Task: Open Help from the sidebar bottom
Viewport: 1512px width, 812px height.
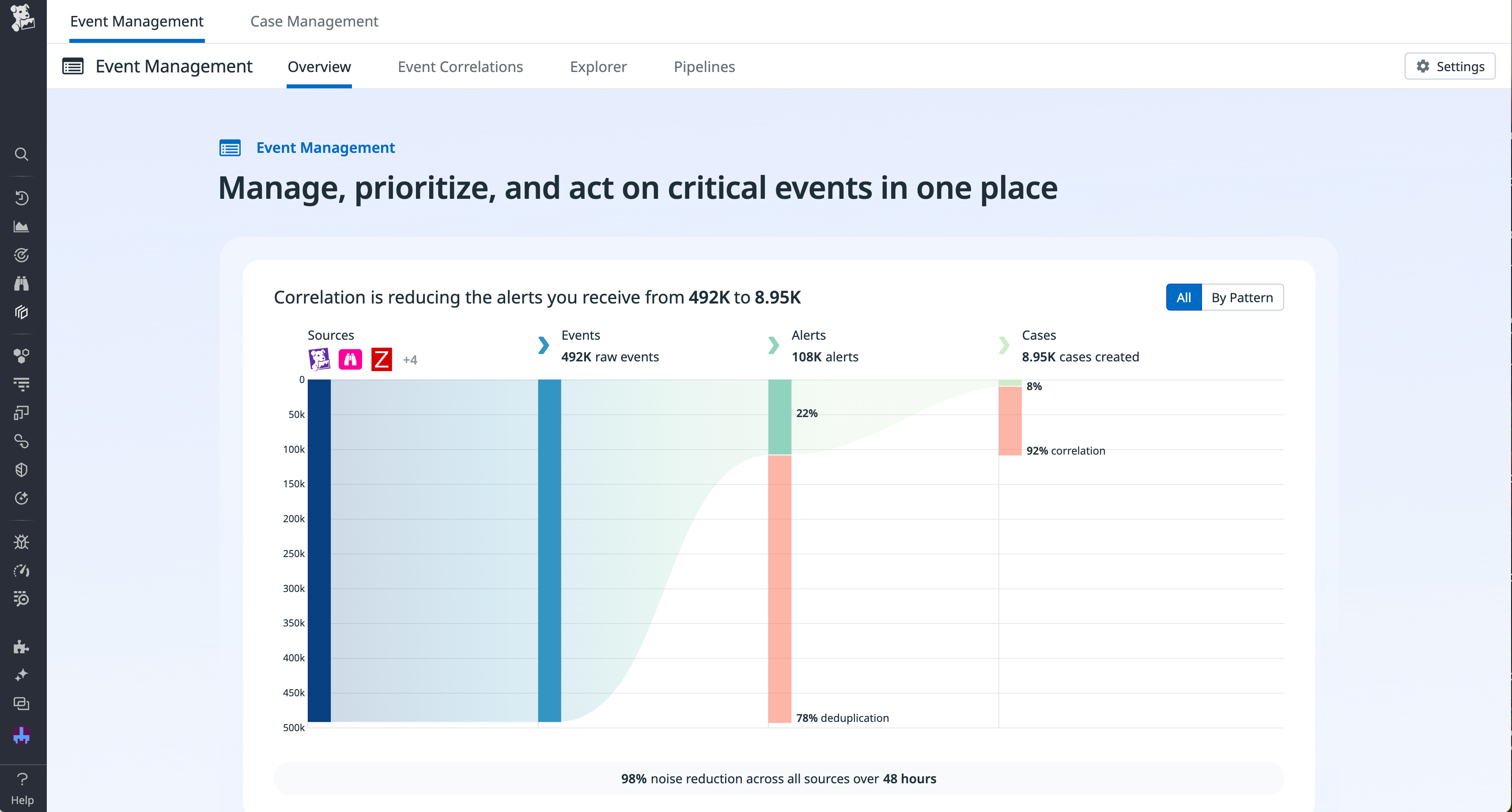Action: (23, 787)
